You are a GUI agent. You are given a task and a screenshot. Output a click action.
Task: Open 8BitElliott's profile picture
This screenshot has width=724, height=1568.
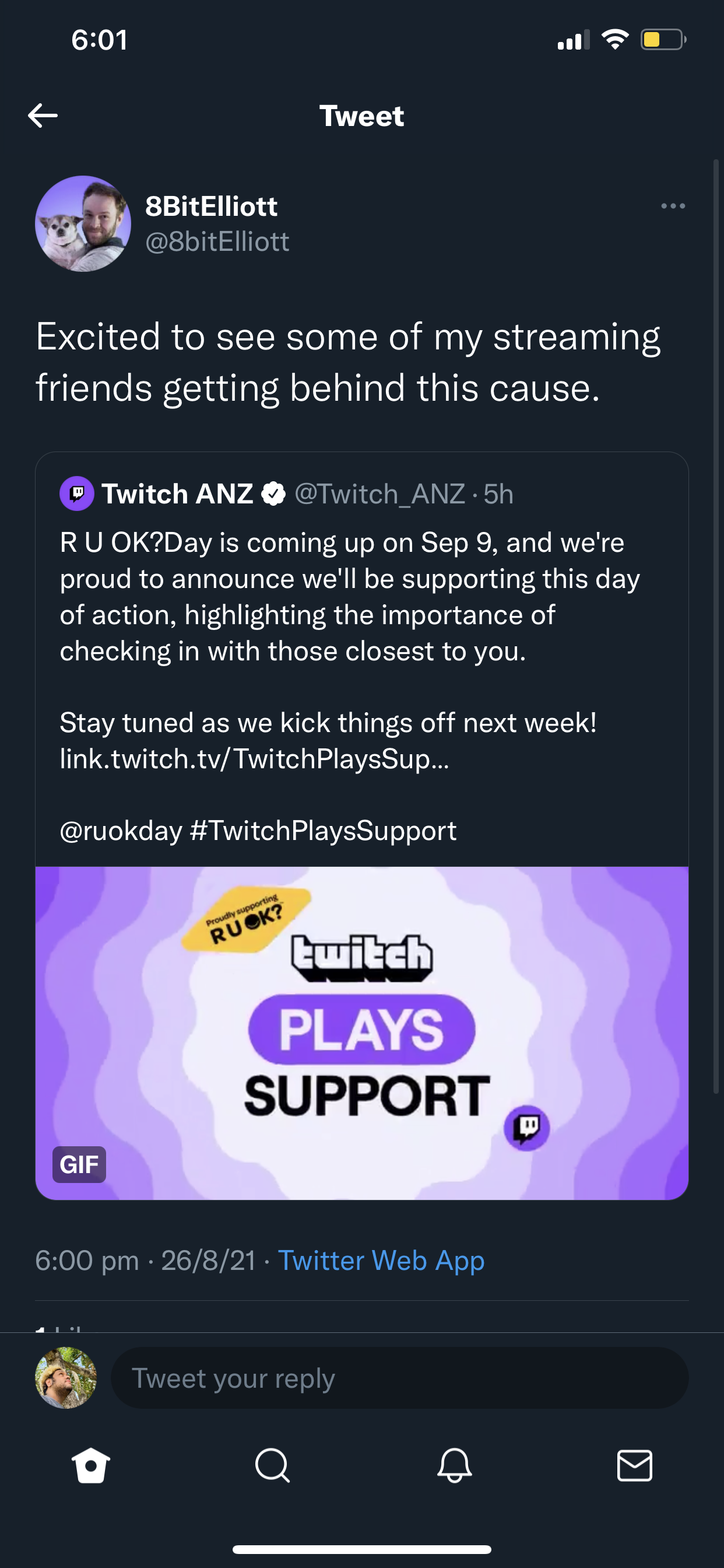[83, 224]
